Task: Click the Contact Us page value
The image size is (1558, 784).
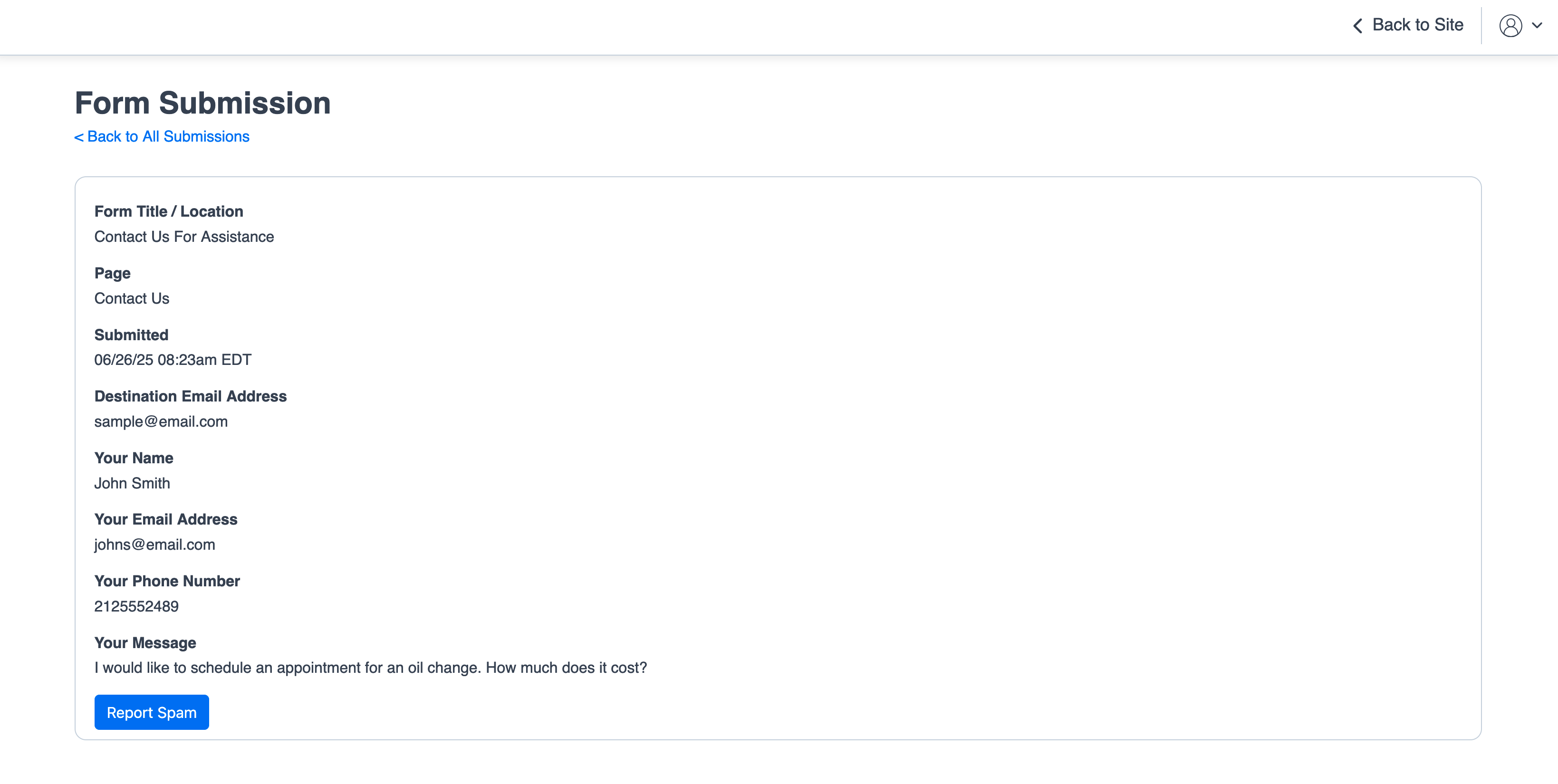Action: pyautogui.click(x=132, y=298)
